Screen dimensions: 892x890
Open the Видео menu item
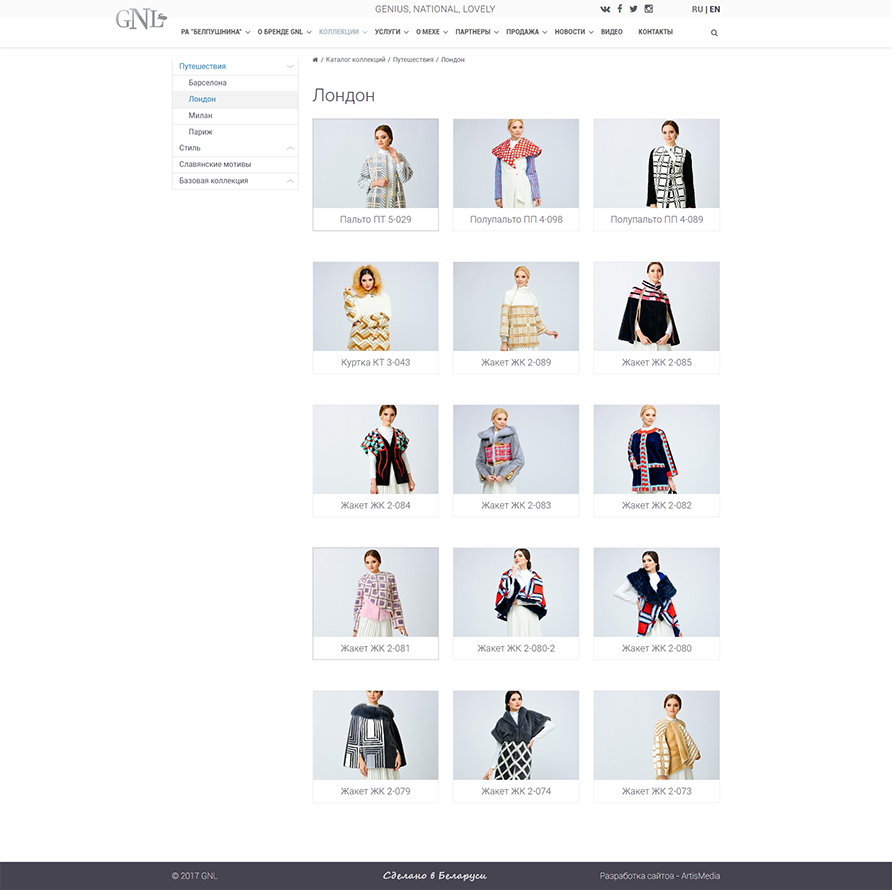[x=612, y=32]
